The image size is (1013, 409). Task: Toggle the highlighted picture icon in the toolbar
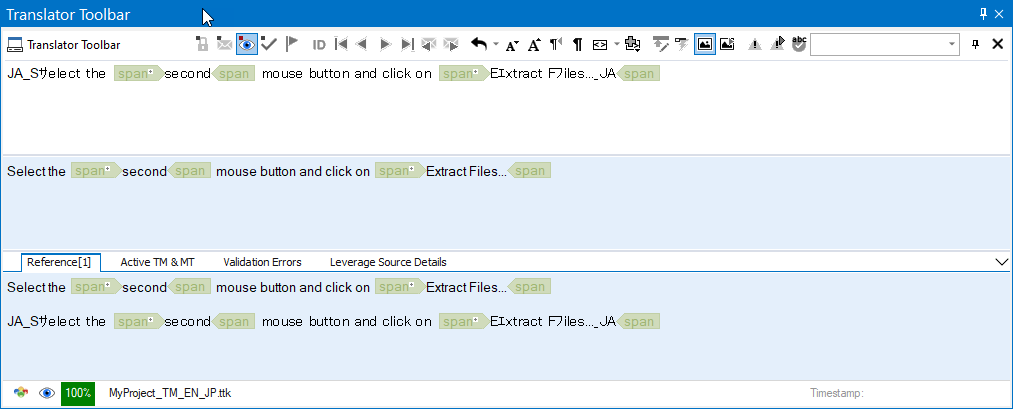(x=705, y=44)
